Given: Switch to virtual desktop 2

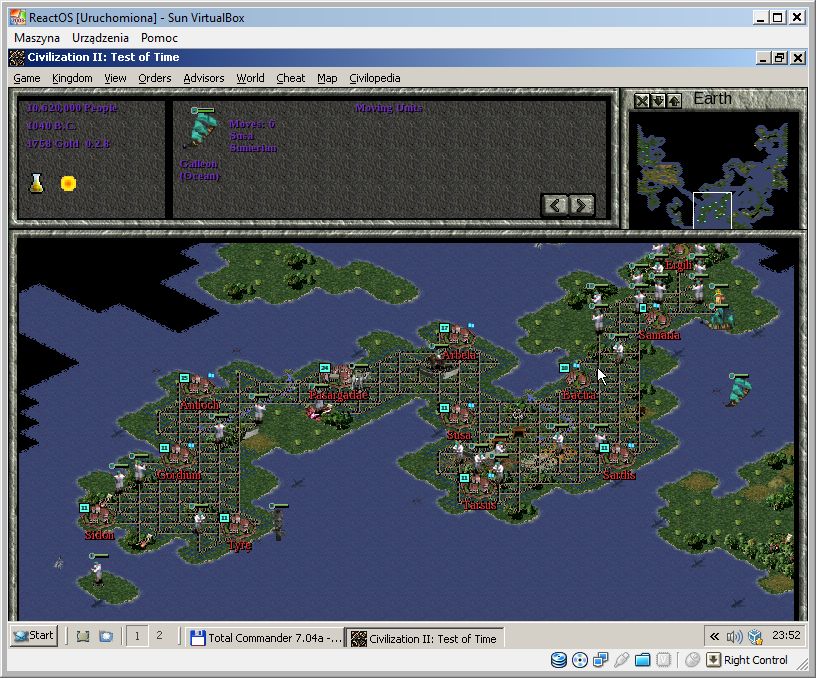Looking at the screenshot, I should coord(158,636).
